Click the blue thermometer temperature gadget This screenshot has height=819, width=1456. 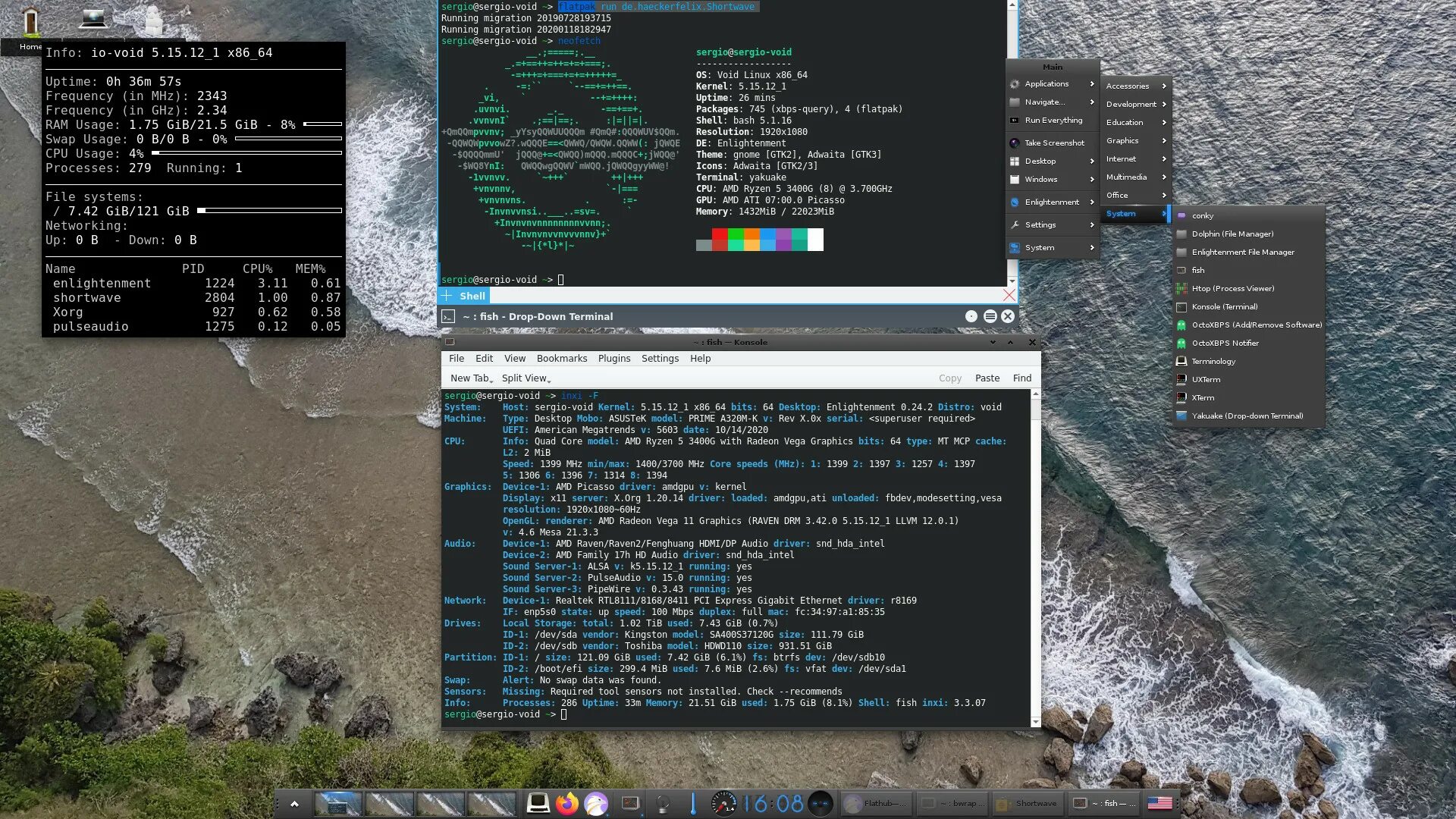point(692,803)
